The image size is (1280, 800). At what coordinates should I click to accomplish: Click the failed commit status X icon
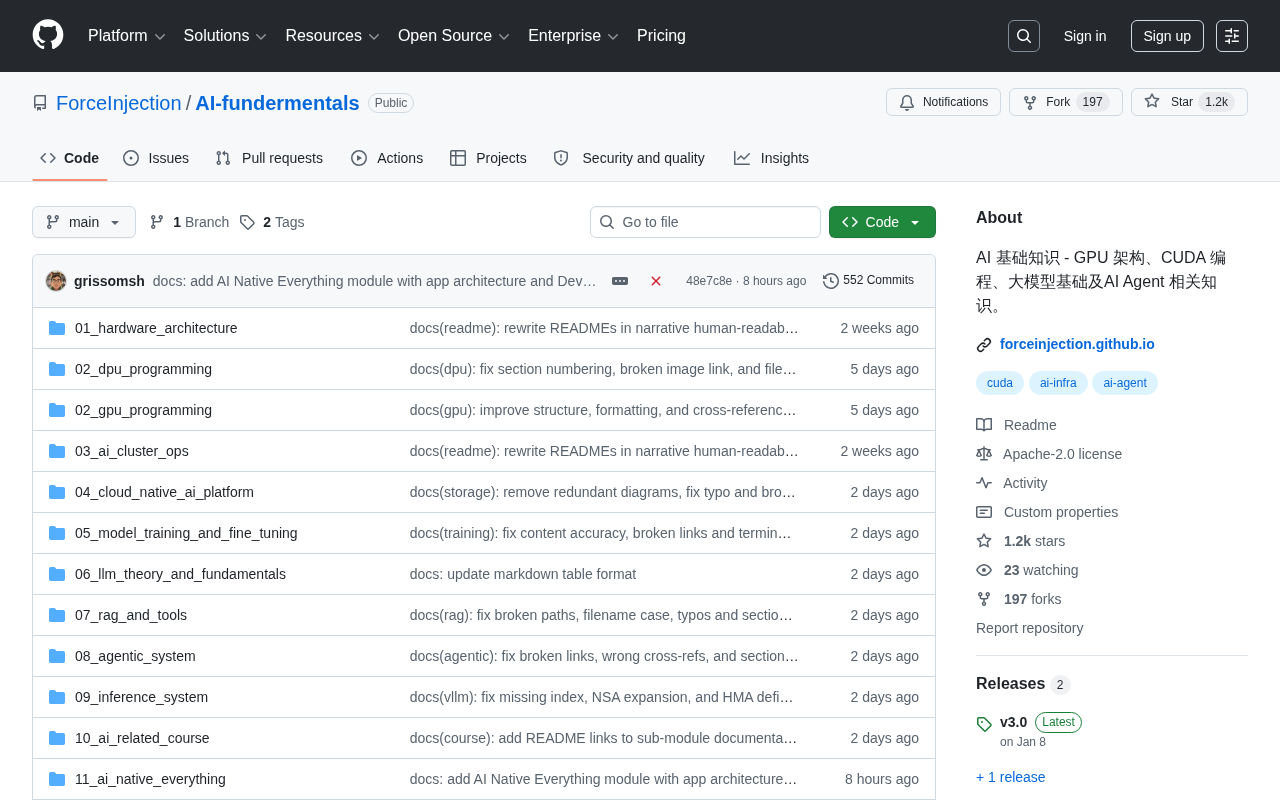[x=656, y=281]
